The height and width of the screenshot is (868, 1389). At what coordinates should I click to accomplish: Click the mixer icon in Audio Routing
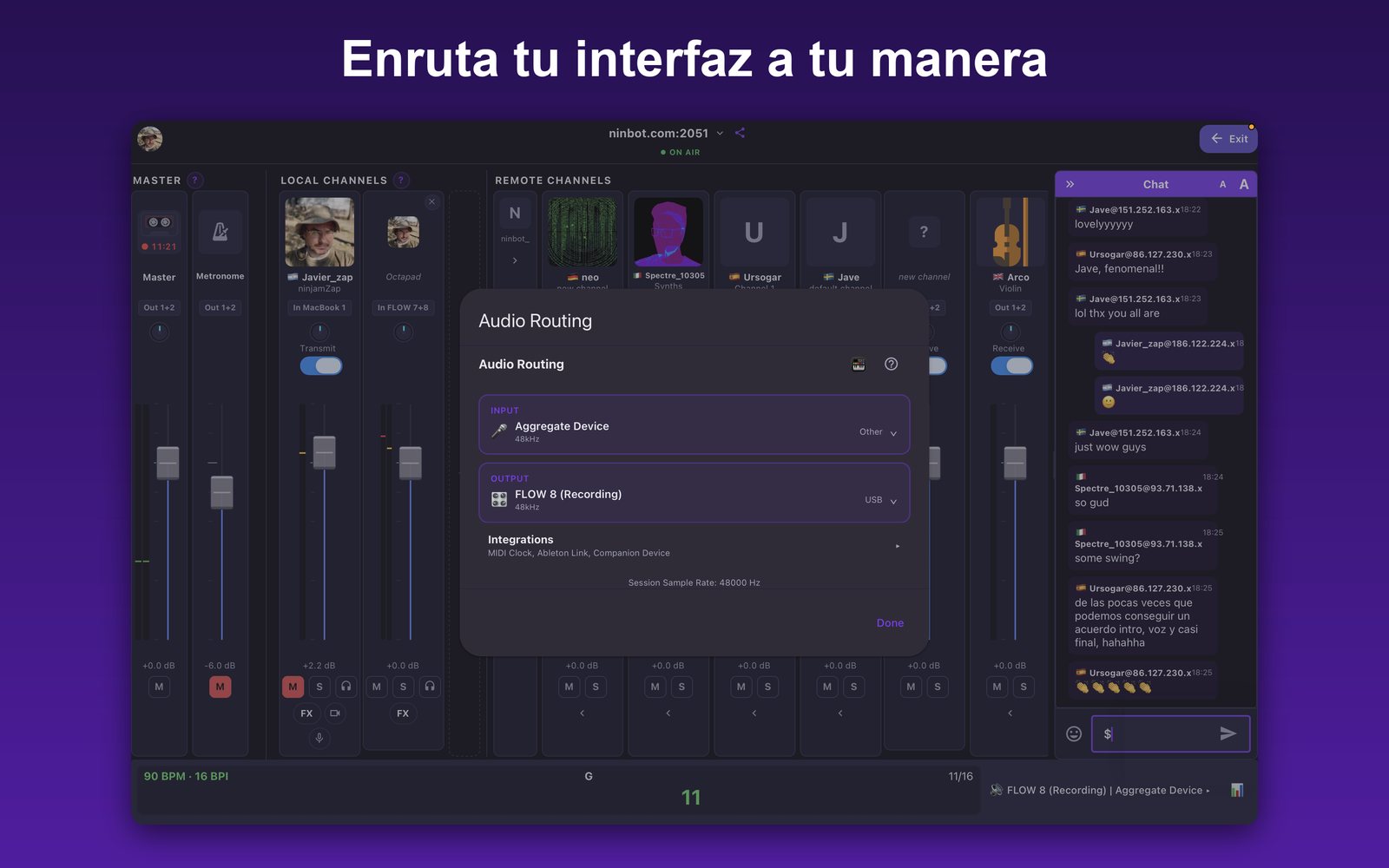pyautogui.click(x=859, y=365)
